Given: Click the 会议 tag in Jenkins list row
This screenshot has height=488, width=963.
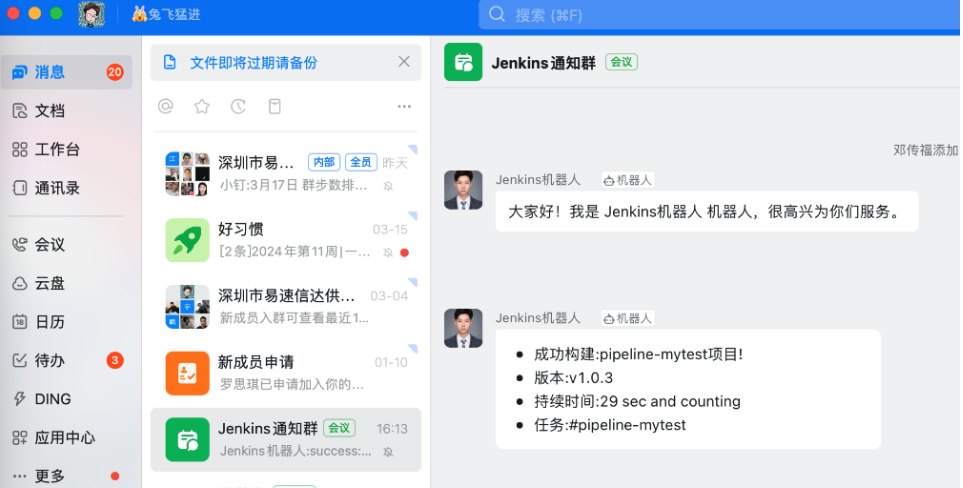Looking at the screenshot, I should tap(339, 428).
